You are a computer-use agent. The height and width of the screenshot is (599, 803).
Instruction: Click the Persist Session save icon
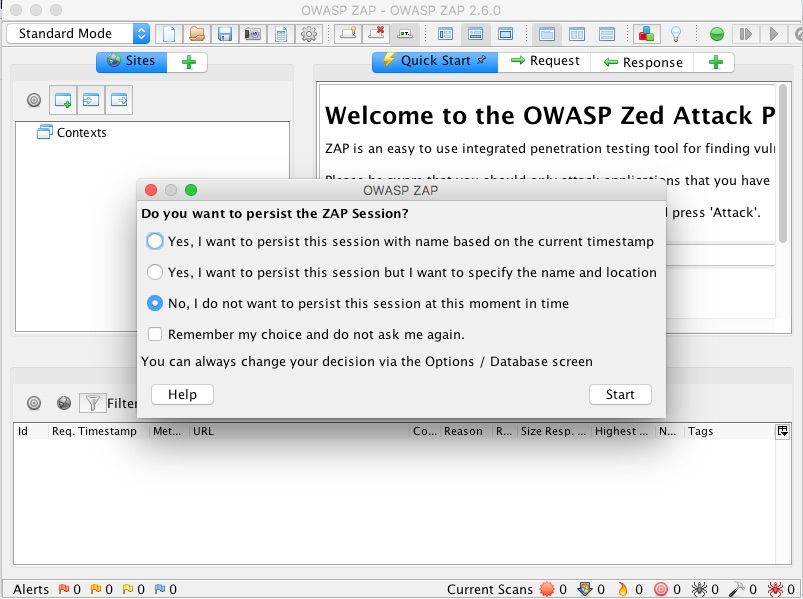coord(225,34)
